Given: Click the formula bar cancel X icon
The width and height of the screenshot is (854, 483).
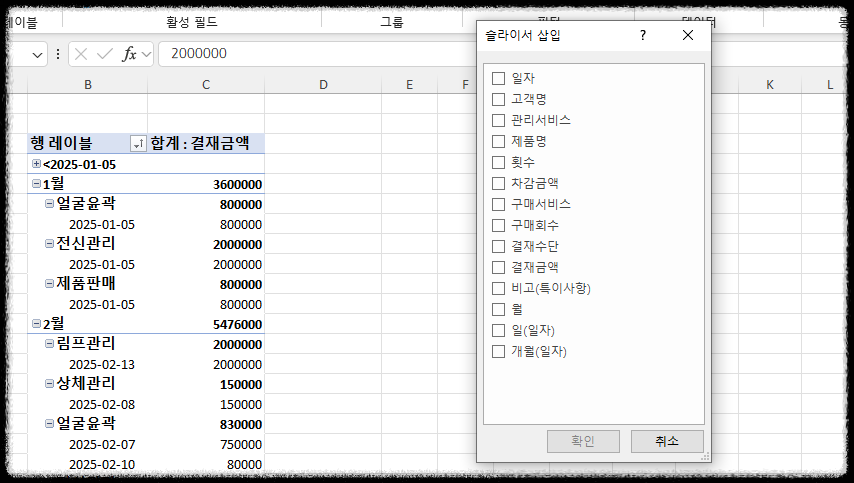Looking at the screenshot, I should click(81, 54).
